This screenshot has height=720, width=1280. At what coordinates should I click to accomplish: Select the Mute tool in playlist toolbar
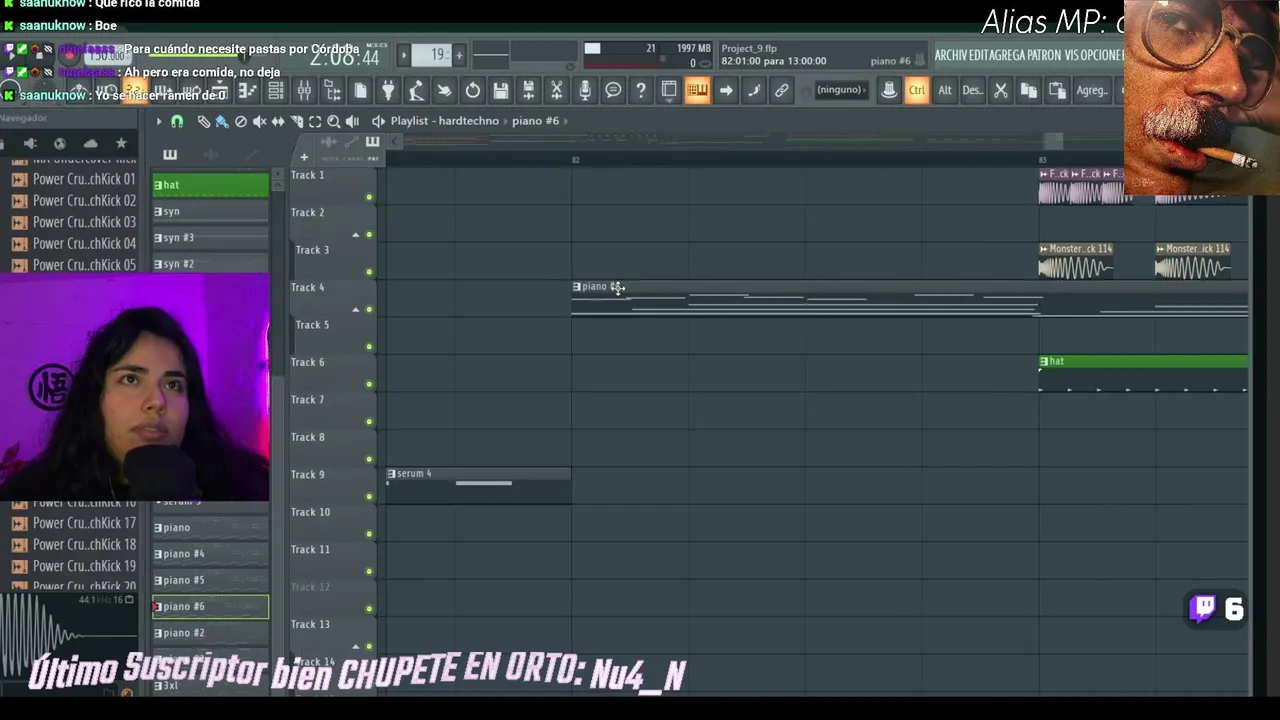click(259, 121)
